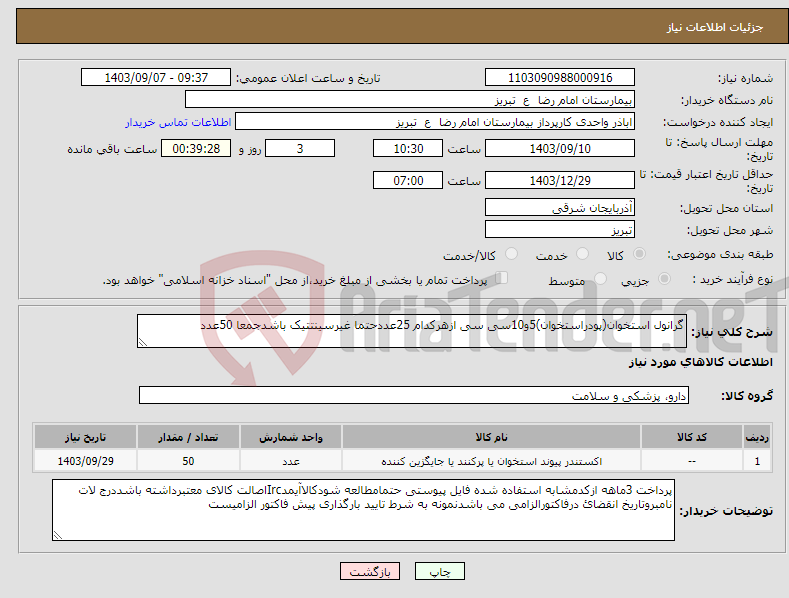789x598 pixels.
Task: Click the تعداد / مقدار column header
Action: click(188, 437)
